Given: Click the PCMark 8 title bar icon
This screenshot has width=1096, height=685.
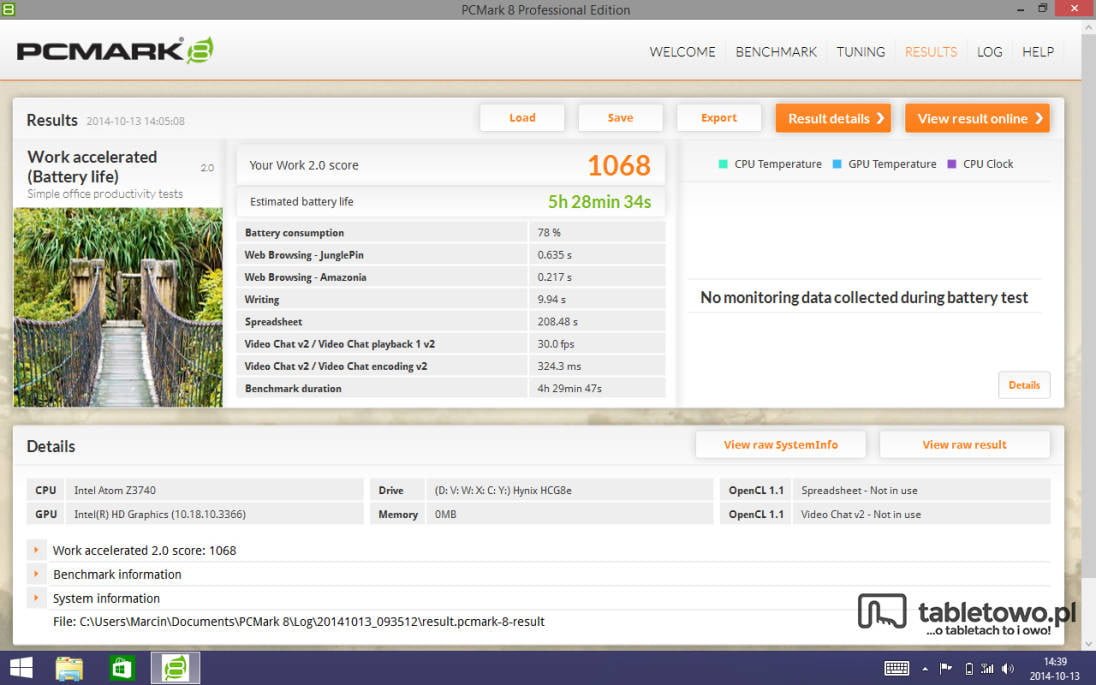Looking at the screenshot, I should click(x=8, y=9).
